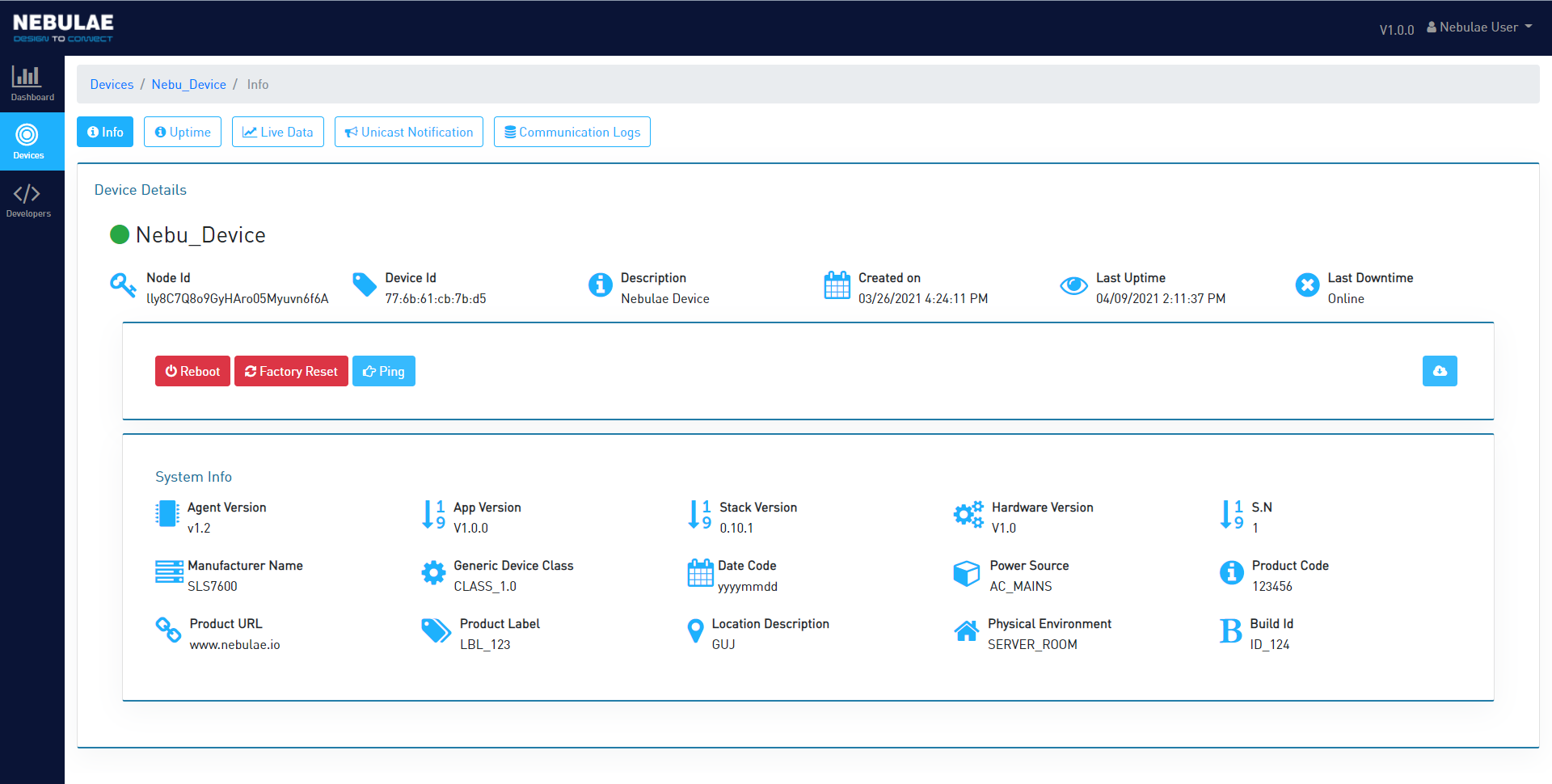
Task: Click the Node Id key icon
Action: click(123, 285)
